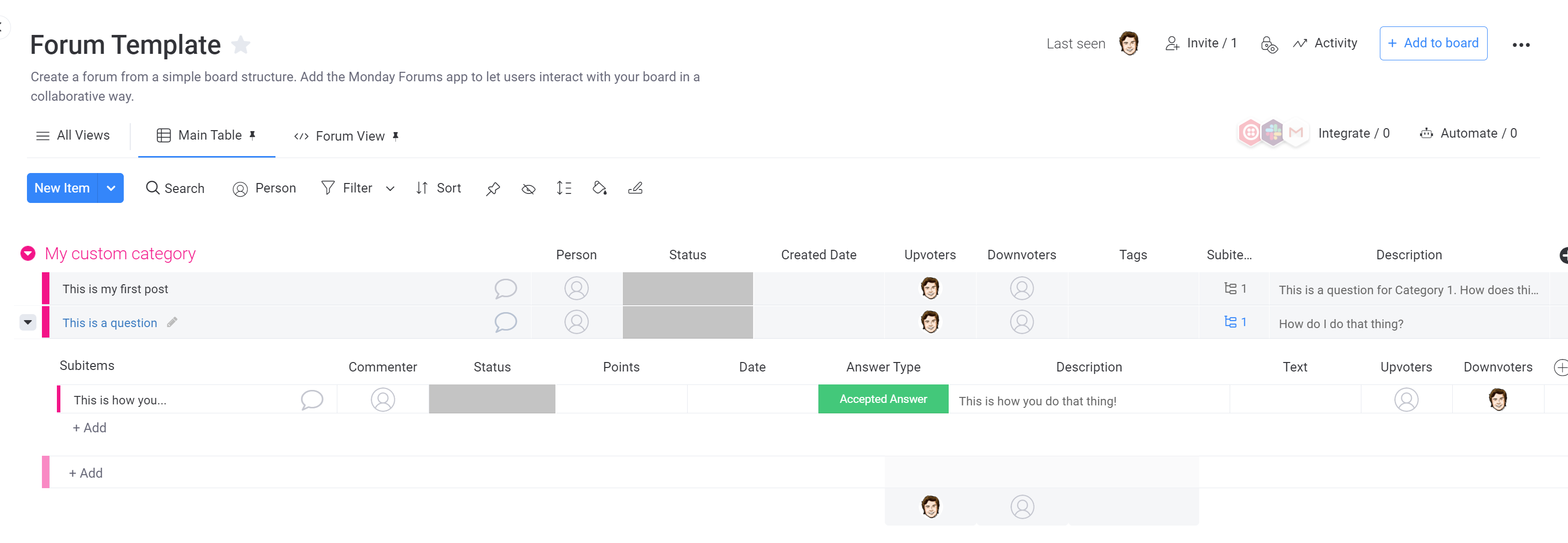Expand the Filter options chevron
Screen dimensions: 1568x543
point(390,188)
